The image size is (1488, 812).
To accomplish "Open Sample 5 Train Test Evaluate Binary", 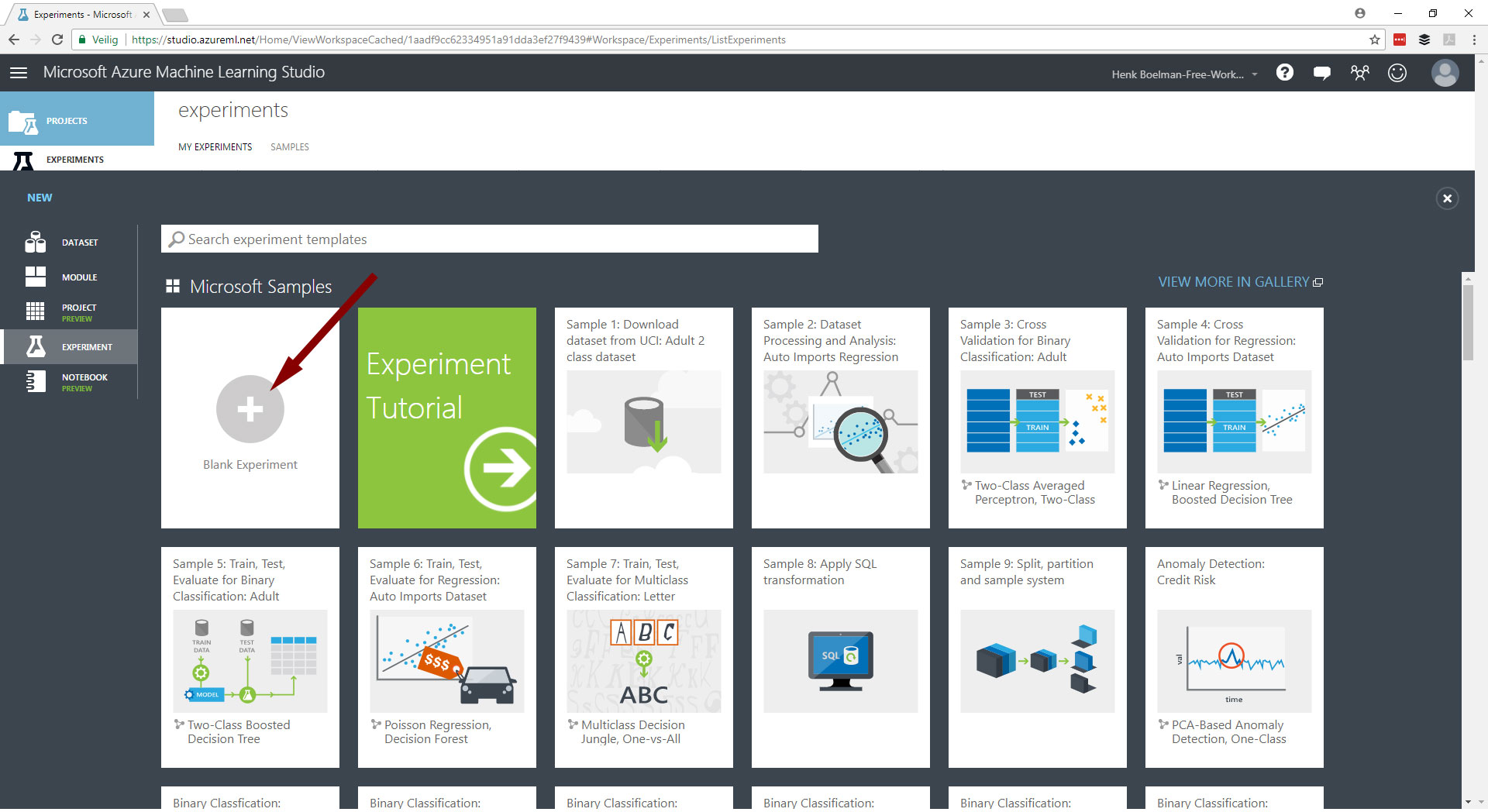I will [250, 657].
